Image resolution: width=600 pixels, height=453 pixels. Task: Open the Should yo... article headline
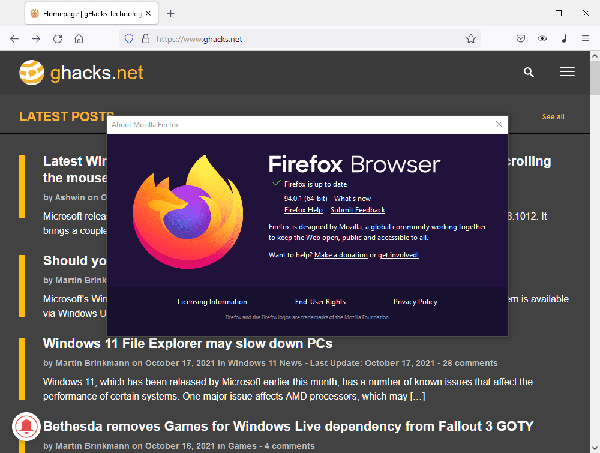75,261
